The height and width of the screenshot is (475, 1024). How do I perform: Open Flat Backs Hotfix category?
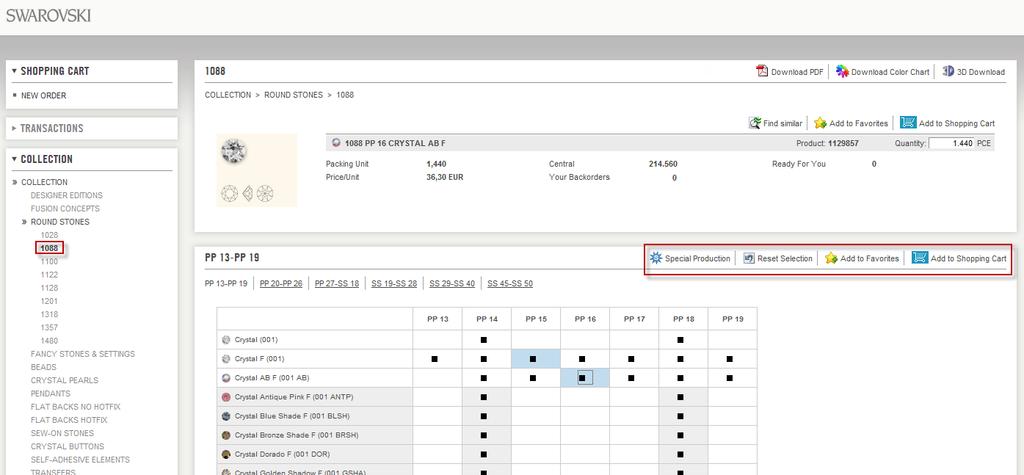(69, 420)
